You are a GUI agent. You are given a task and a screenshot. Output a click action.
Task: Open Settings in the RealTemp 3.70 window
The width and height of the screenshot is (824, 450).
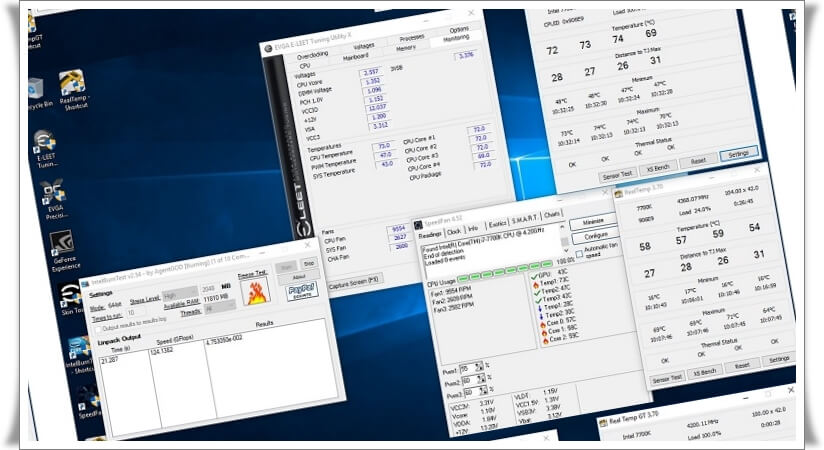coord(779,359)
